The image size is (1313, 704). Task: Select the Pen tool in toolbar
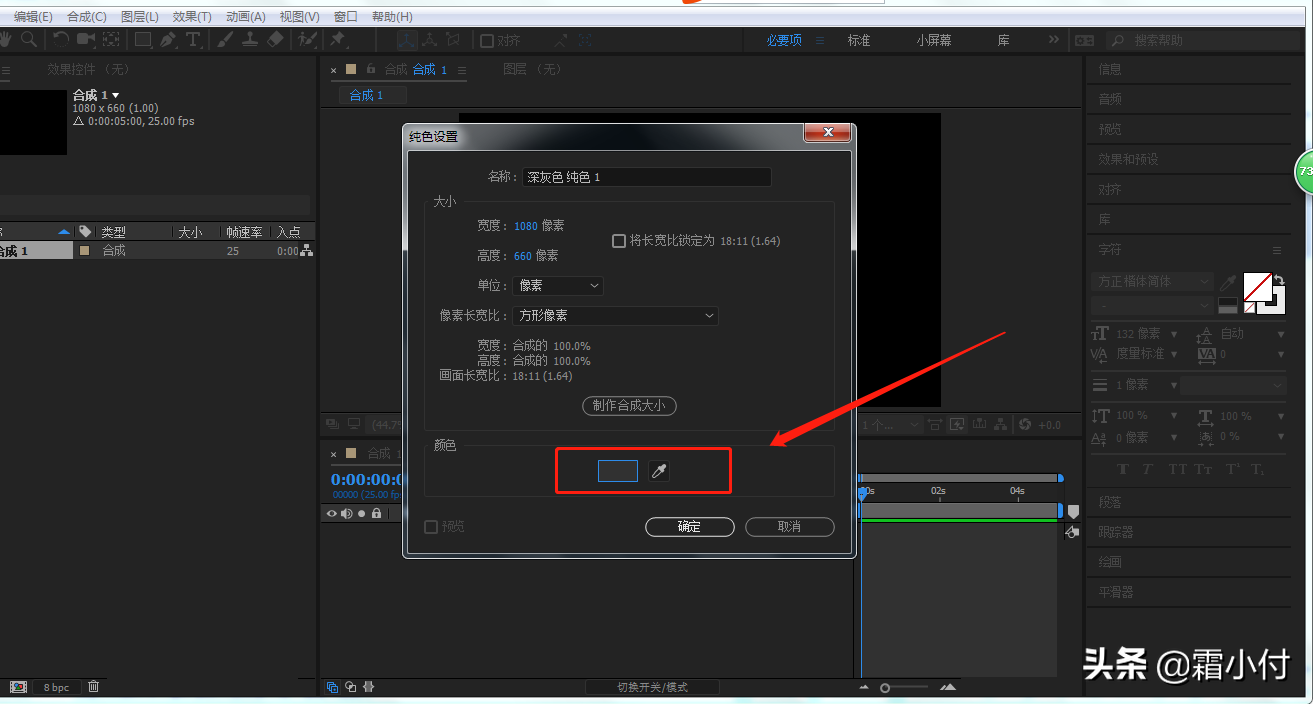167,39
